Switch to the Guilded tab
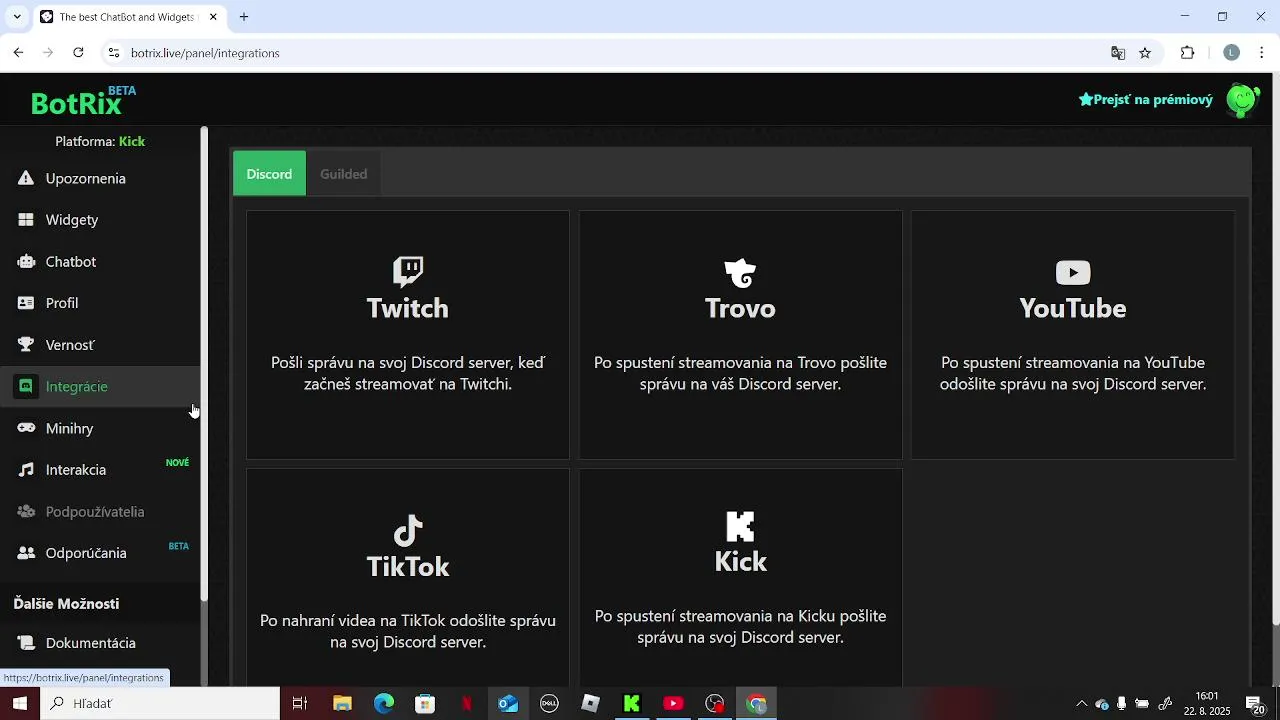The width and height of the screenshot is (1280, 720). (x=343, y=174)
